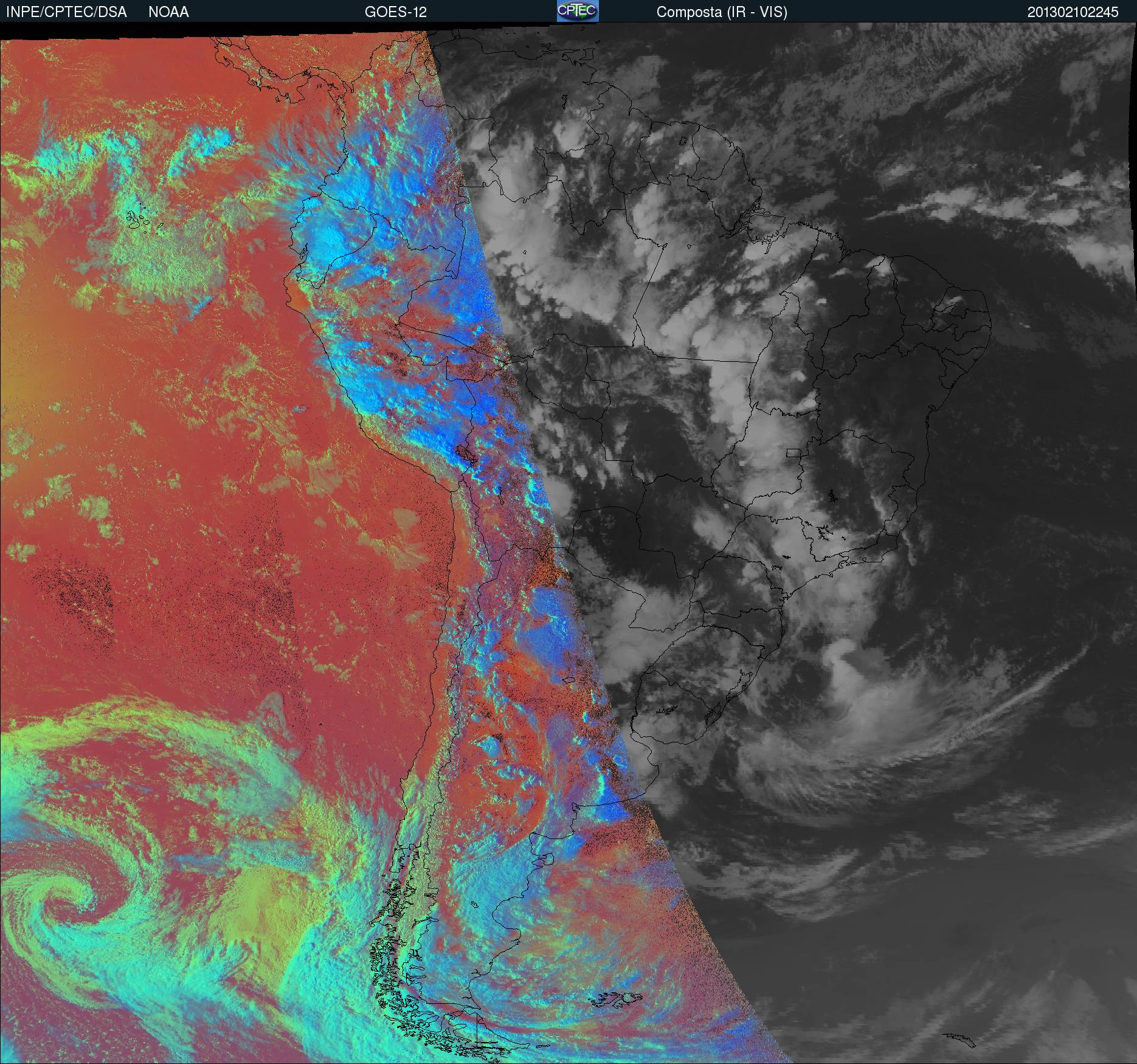Click the timestamp 201302102245
This screenshot has width=1137, height=1064.
tap(1073, 12)
